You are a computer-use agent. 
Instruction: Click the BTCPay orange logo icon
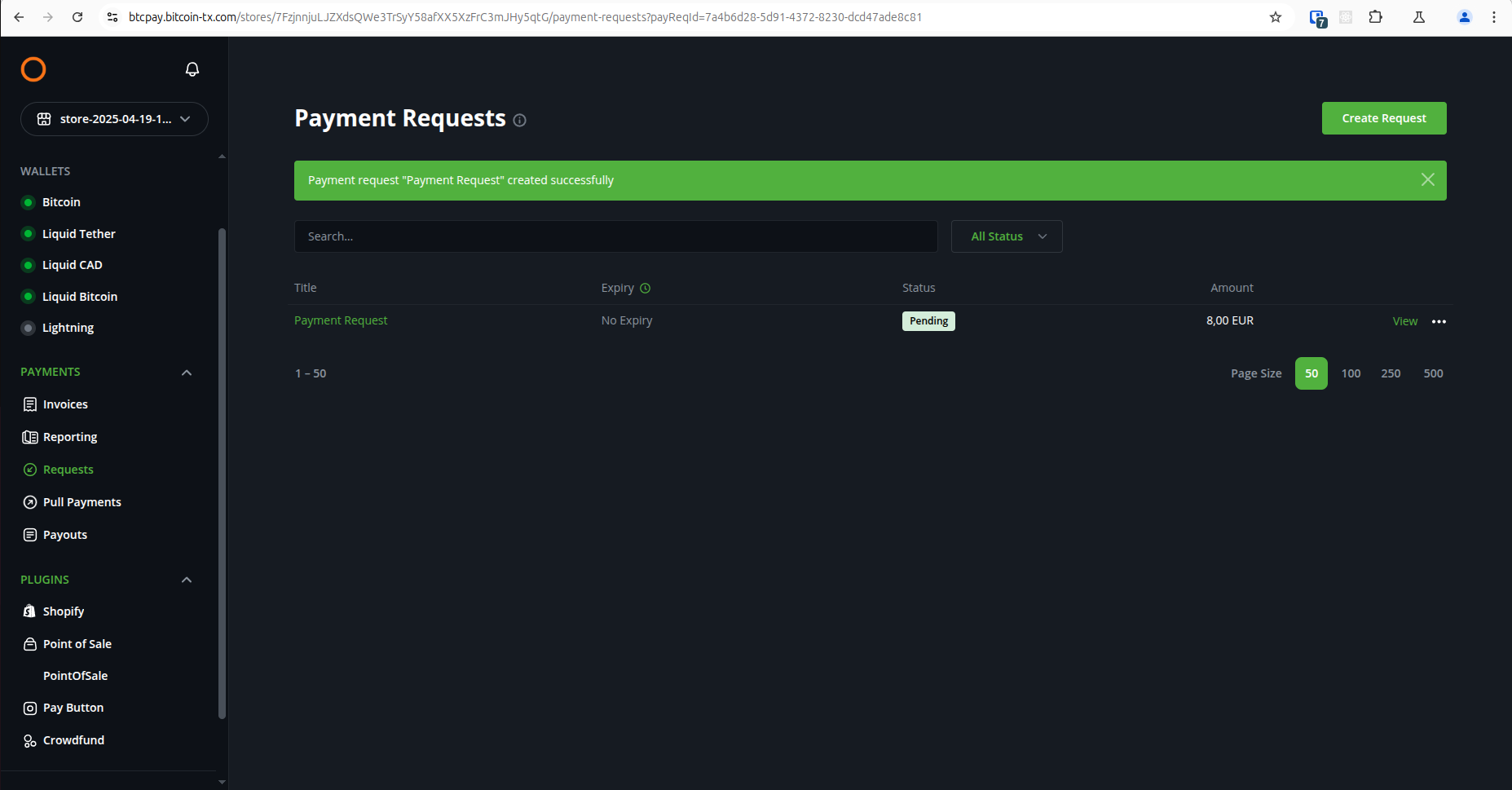pos(33,69)
